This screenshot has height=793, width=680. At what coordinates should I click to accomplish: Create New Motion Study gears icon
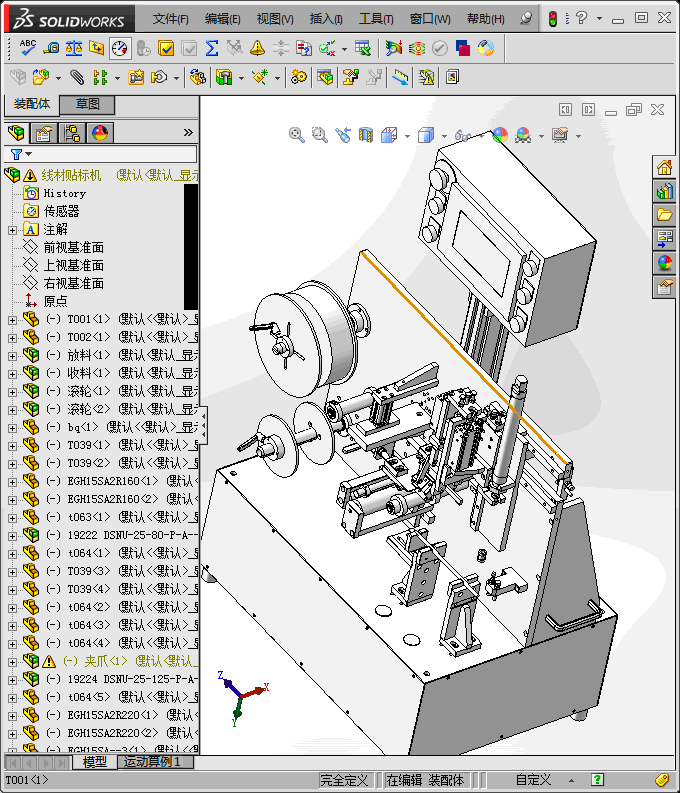[x=299, y=77]
